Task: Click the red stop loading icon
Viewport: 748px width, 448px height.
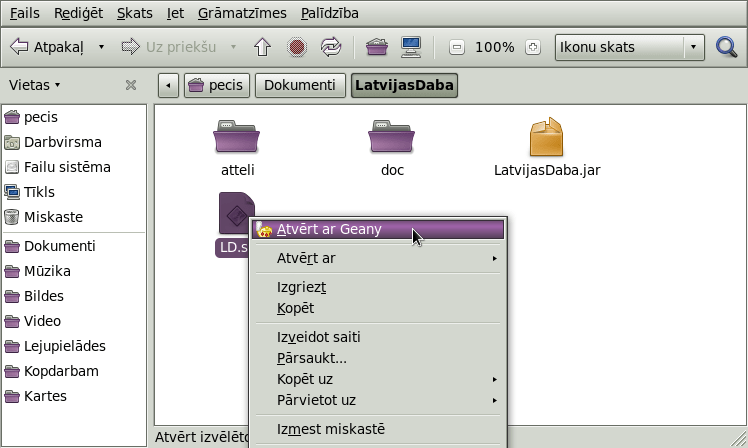Action: (297, 47)
